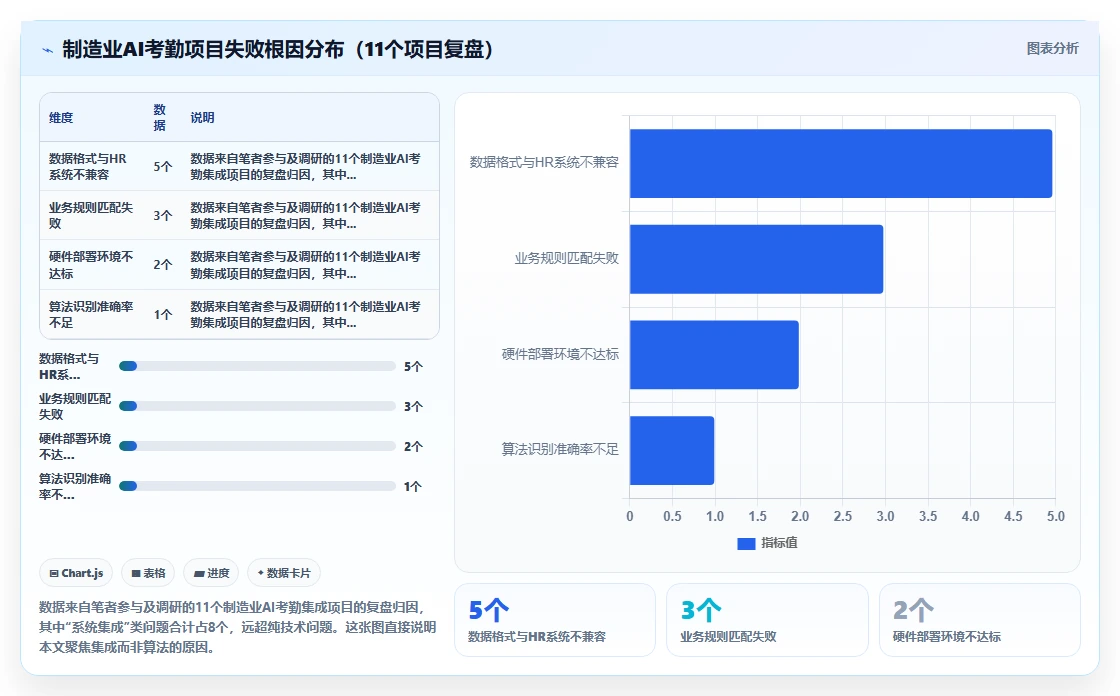Select the 进度 tag chip
Screen dimensions: 1120x696
tap(211, 573)
